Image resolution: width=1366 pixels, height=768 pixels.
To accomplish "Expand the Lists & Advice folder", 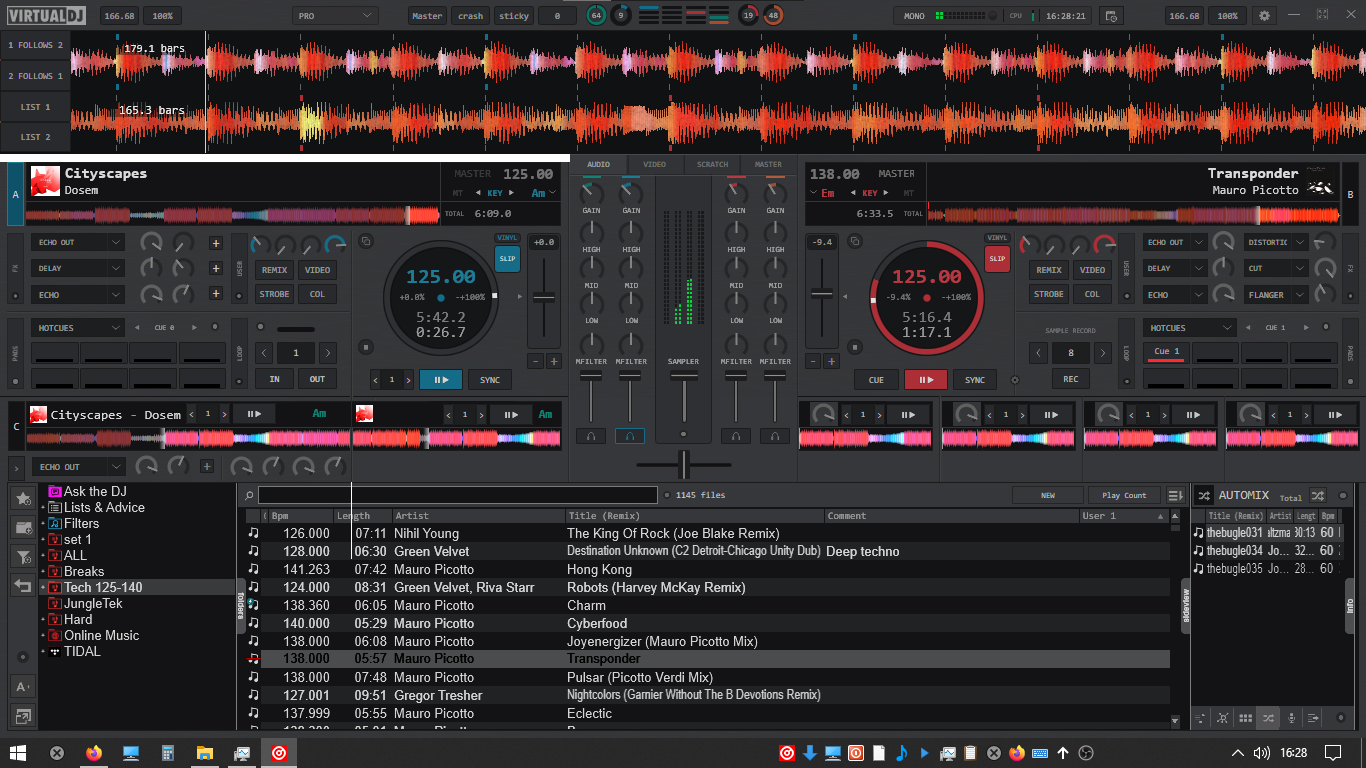I will click(43, 508).
